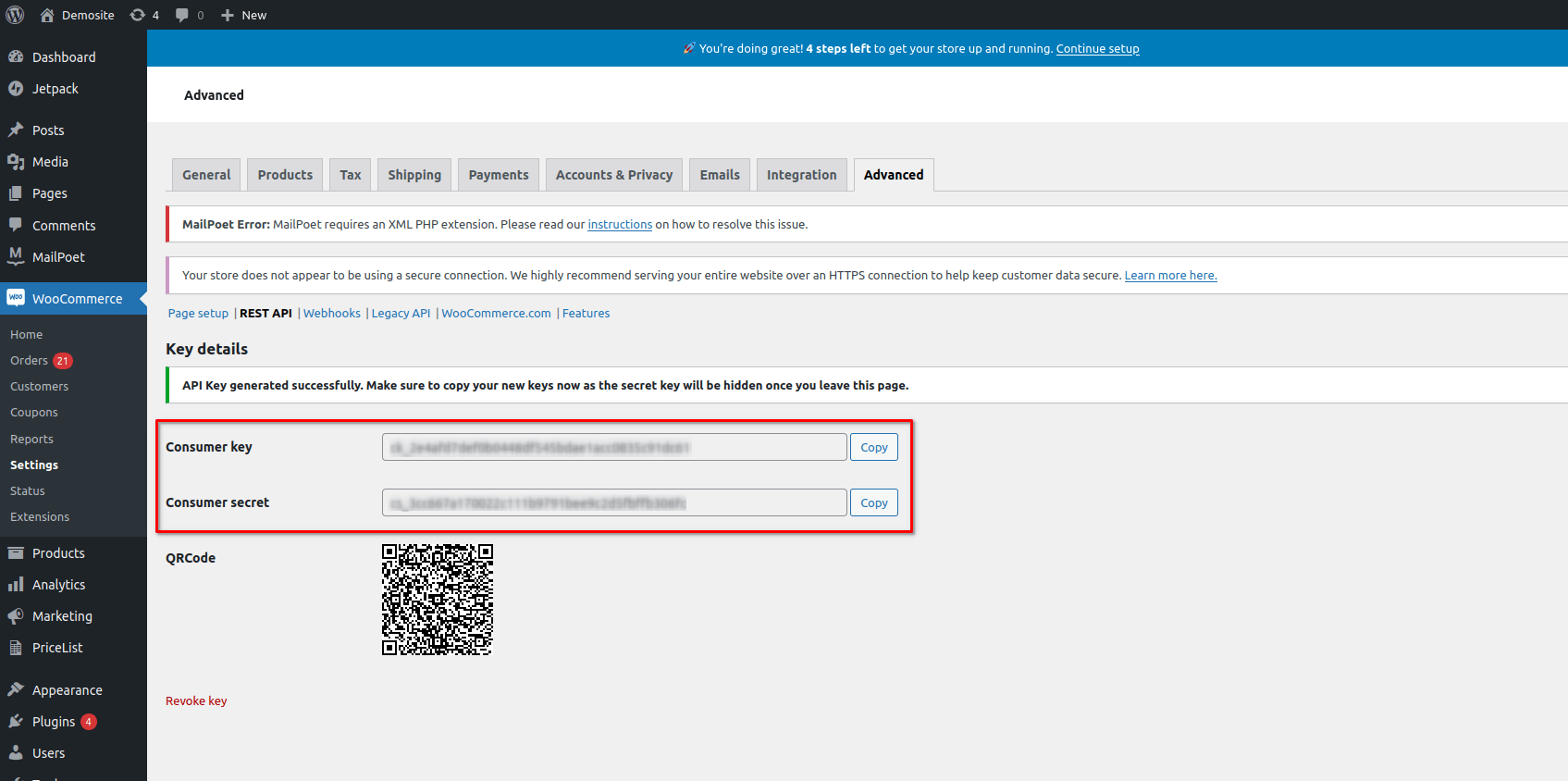Open the REST API subsection
1568x781 pixels.
265,313
